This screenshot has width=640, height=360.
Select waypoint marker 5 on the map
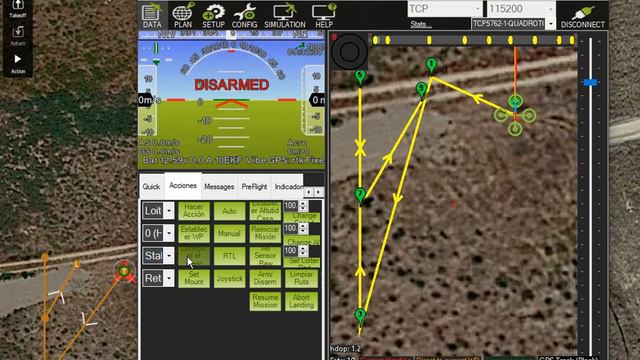[360, 77]
